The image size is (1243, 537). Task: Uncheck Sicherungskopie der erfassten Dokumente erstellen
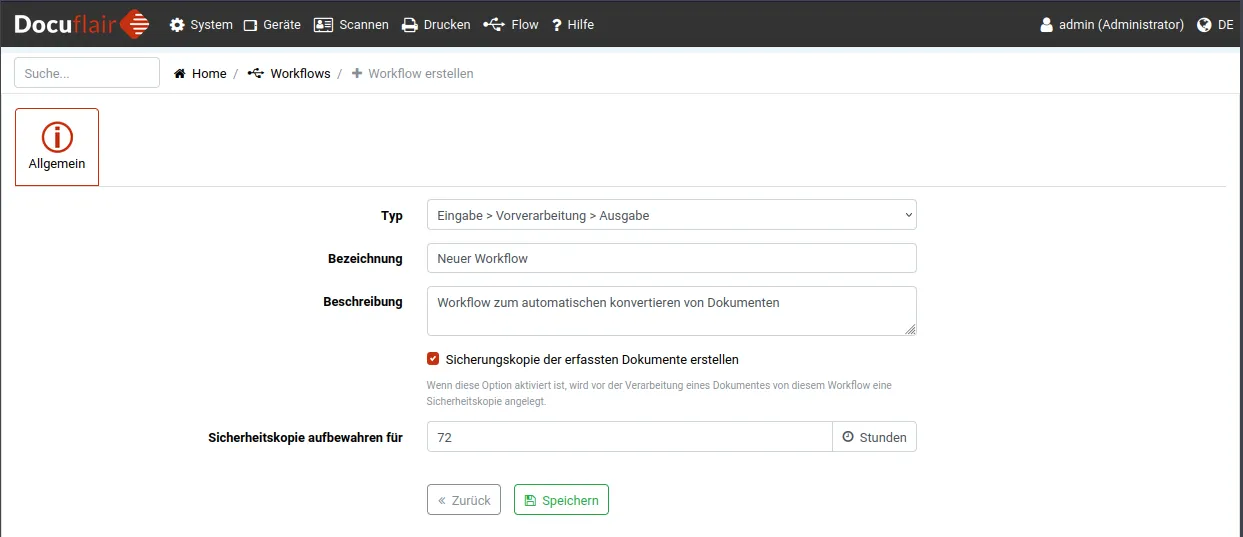pyautogui.click(x=433, y=359)
